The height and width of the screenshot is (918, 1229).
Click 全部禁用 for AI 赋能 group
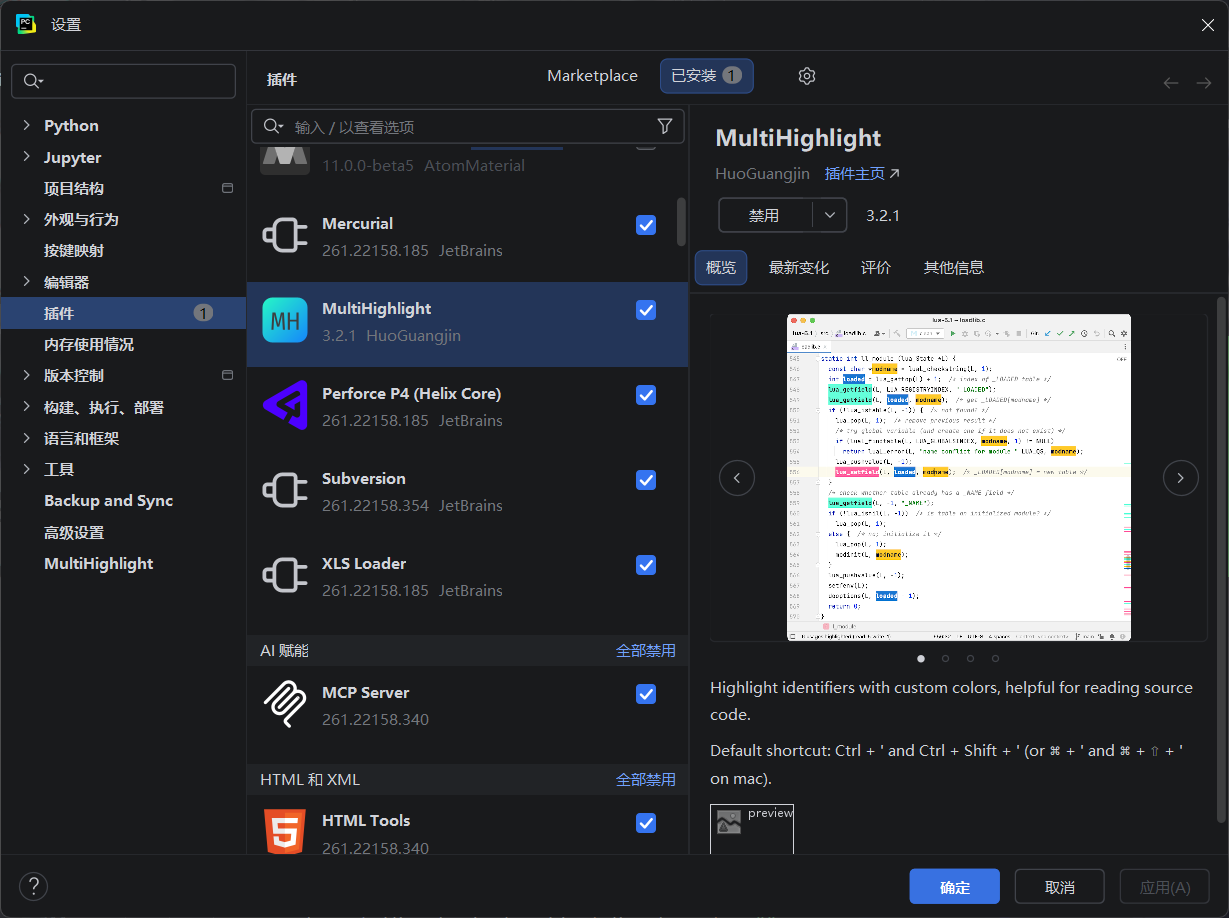click(x=646, y=651)
